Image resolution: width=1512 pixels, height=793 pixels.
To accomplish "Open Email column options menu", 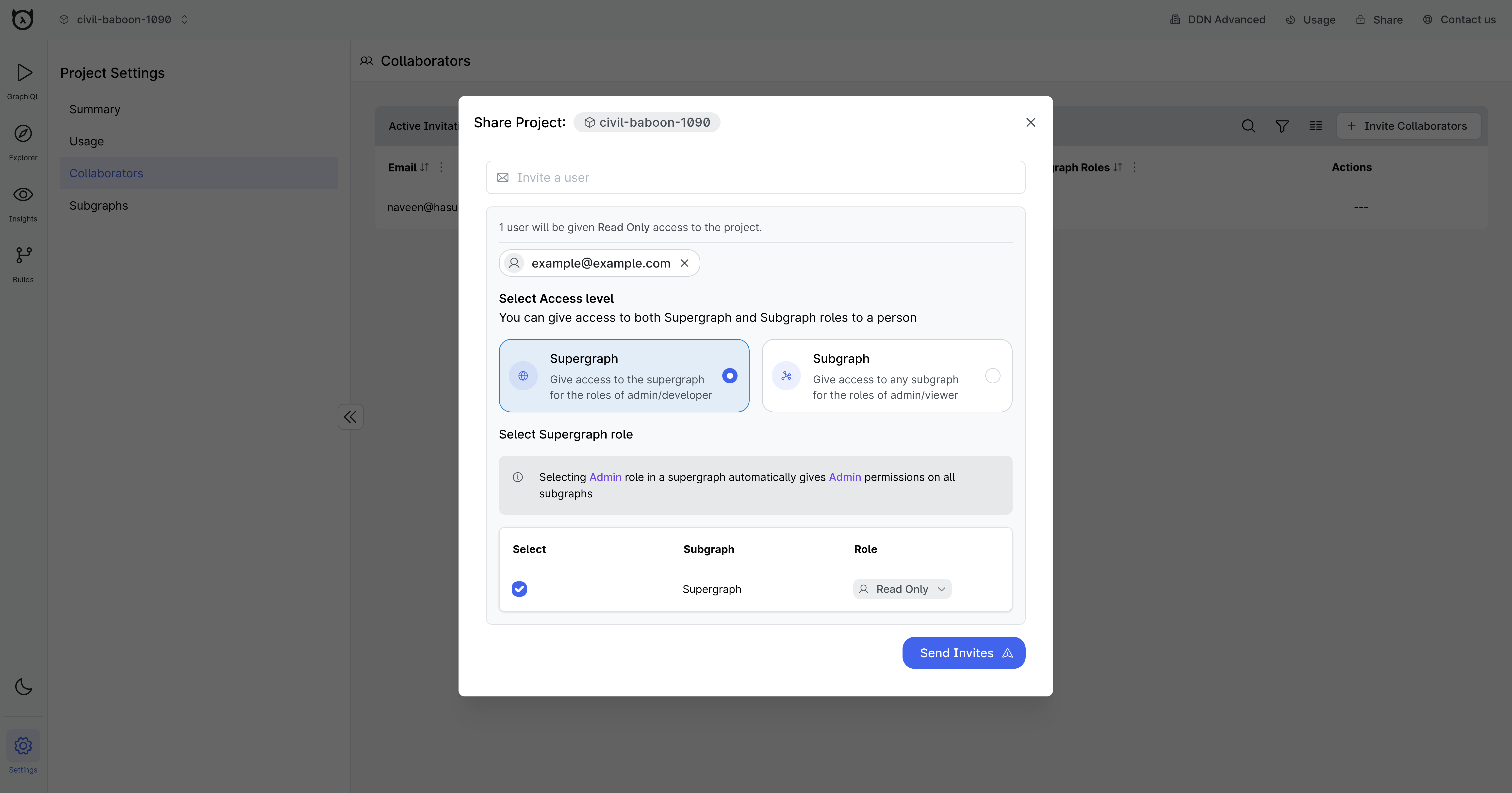I will tap(441, 167).
